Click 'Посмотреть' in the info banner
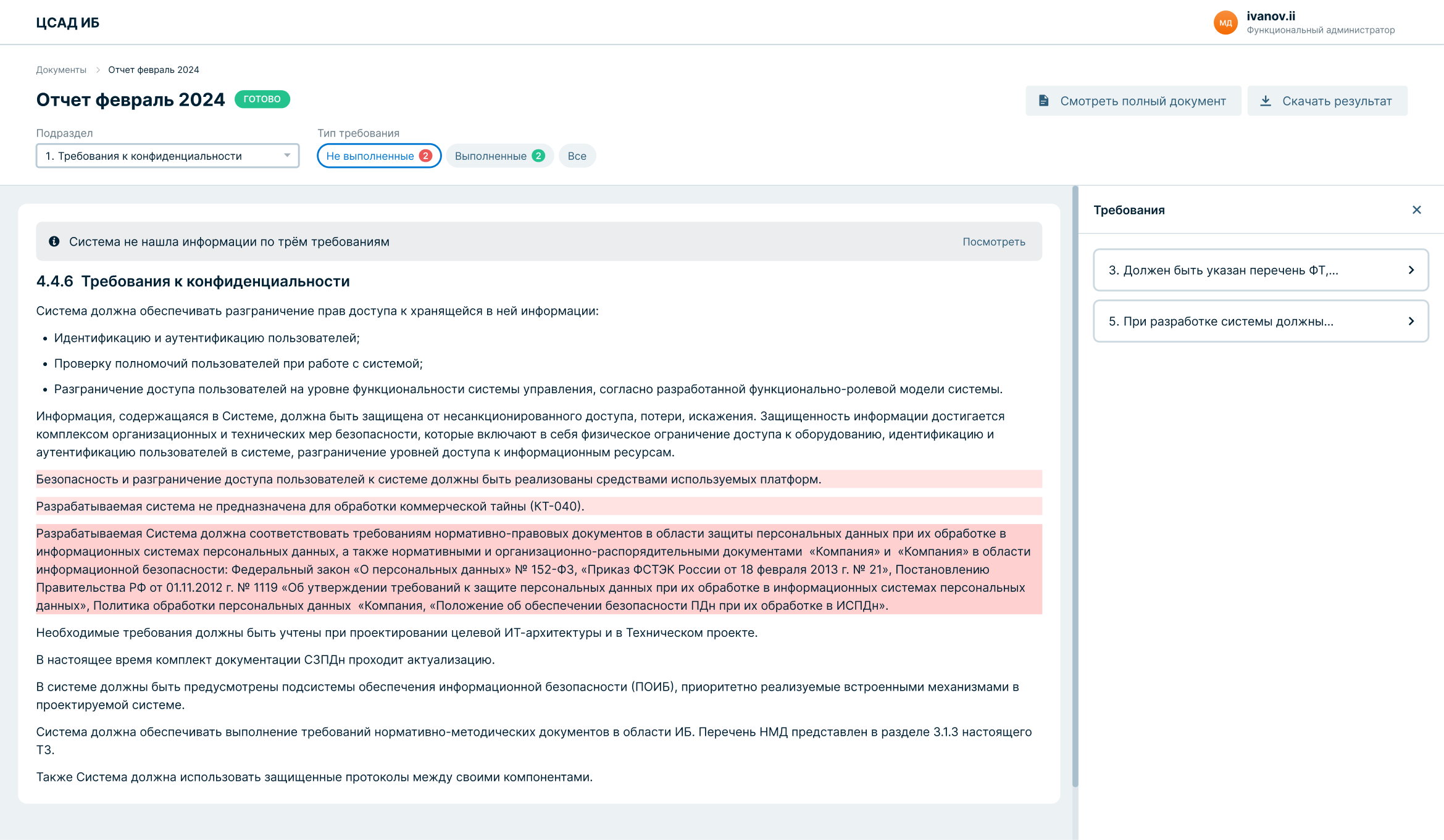The image size is (1444, 840). coord(993,241)
